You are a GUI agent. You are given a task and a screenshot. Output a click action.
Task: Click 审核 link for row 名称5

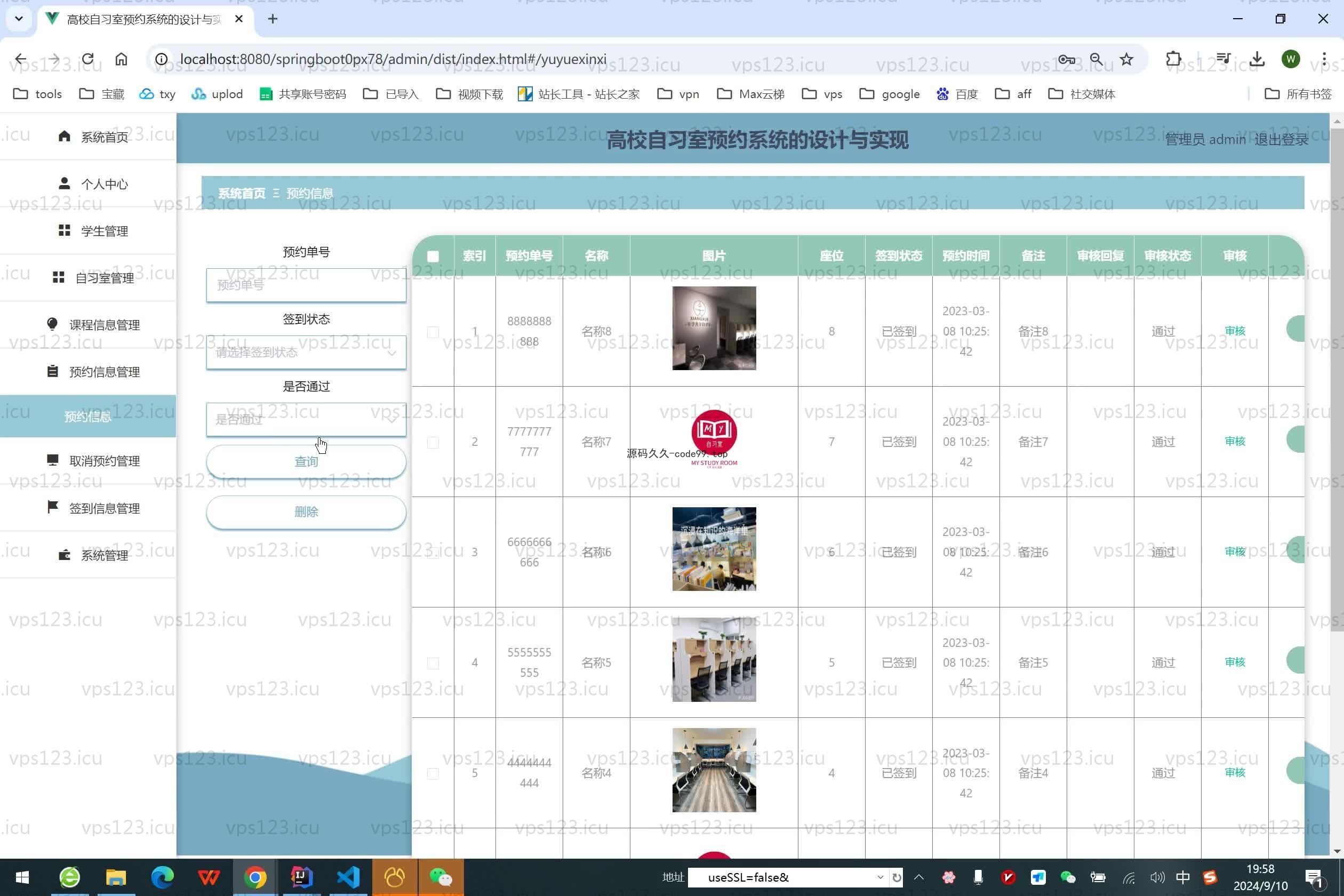1234,662
